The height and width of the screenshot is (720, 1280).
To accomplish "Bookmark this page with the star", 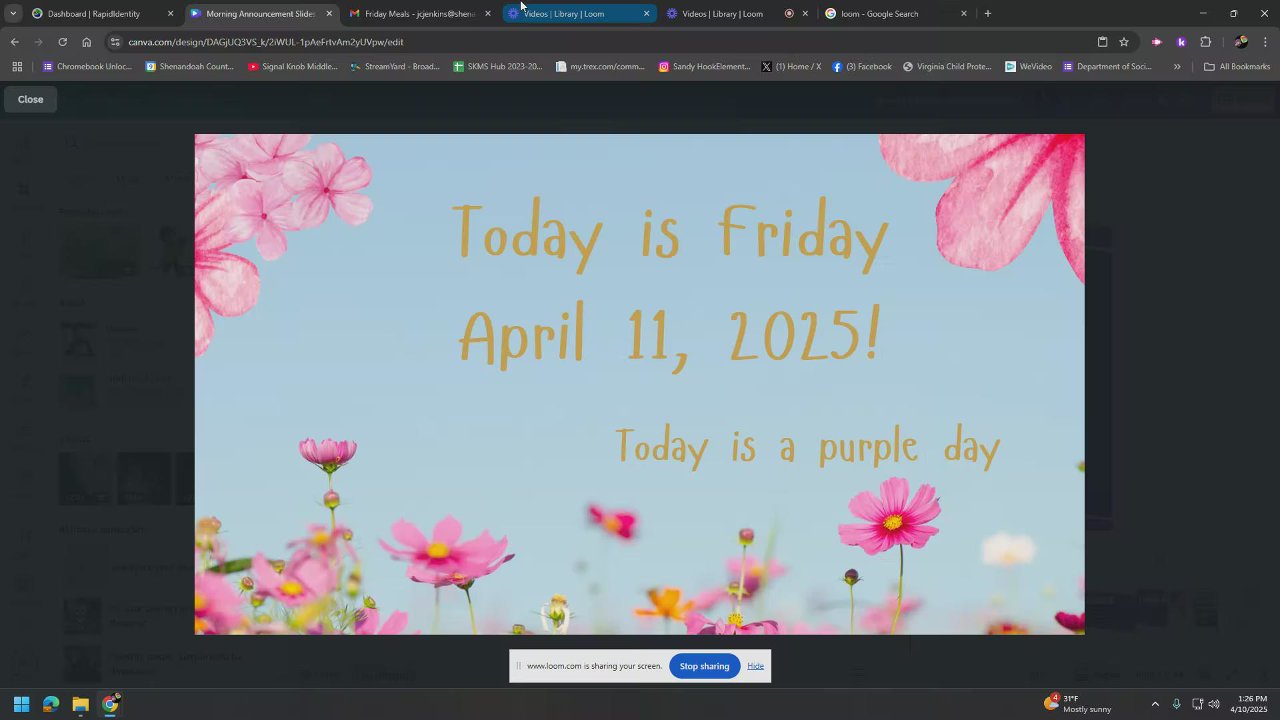I will (x=1124, y=42).
